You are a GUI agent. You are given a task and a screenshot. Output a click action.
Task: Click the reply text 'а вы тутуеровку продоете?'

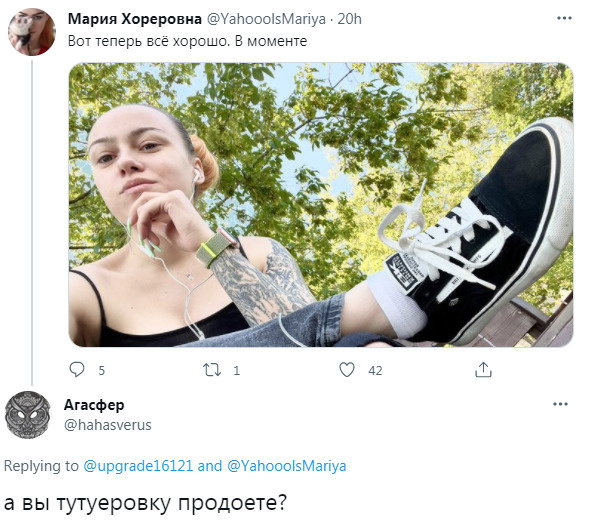coord(146,502)
